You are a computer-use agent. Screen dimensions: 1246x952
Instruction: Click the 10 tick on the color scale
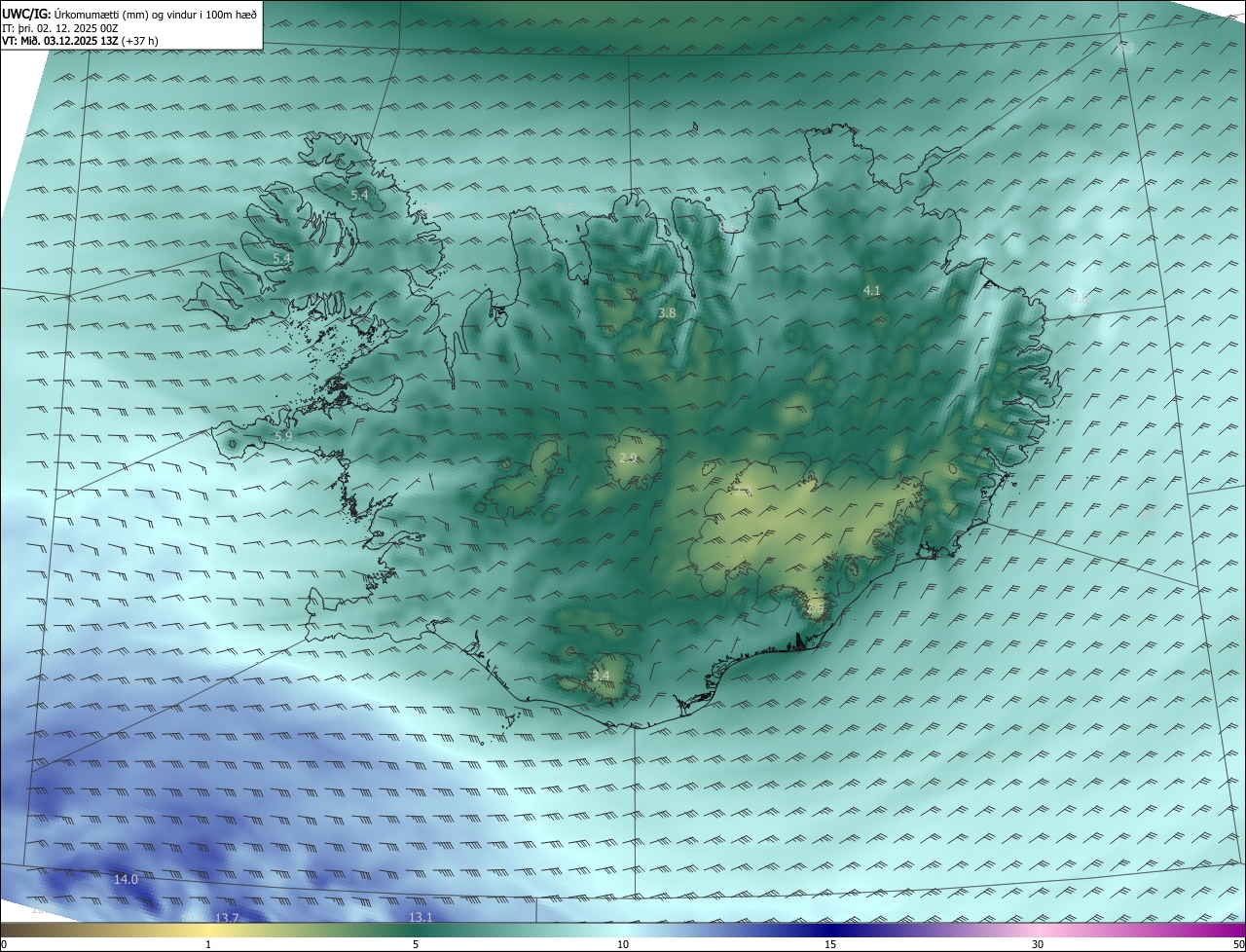point(623,944)
